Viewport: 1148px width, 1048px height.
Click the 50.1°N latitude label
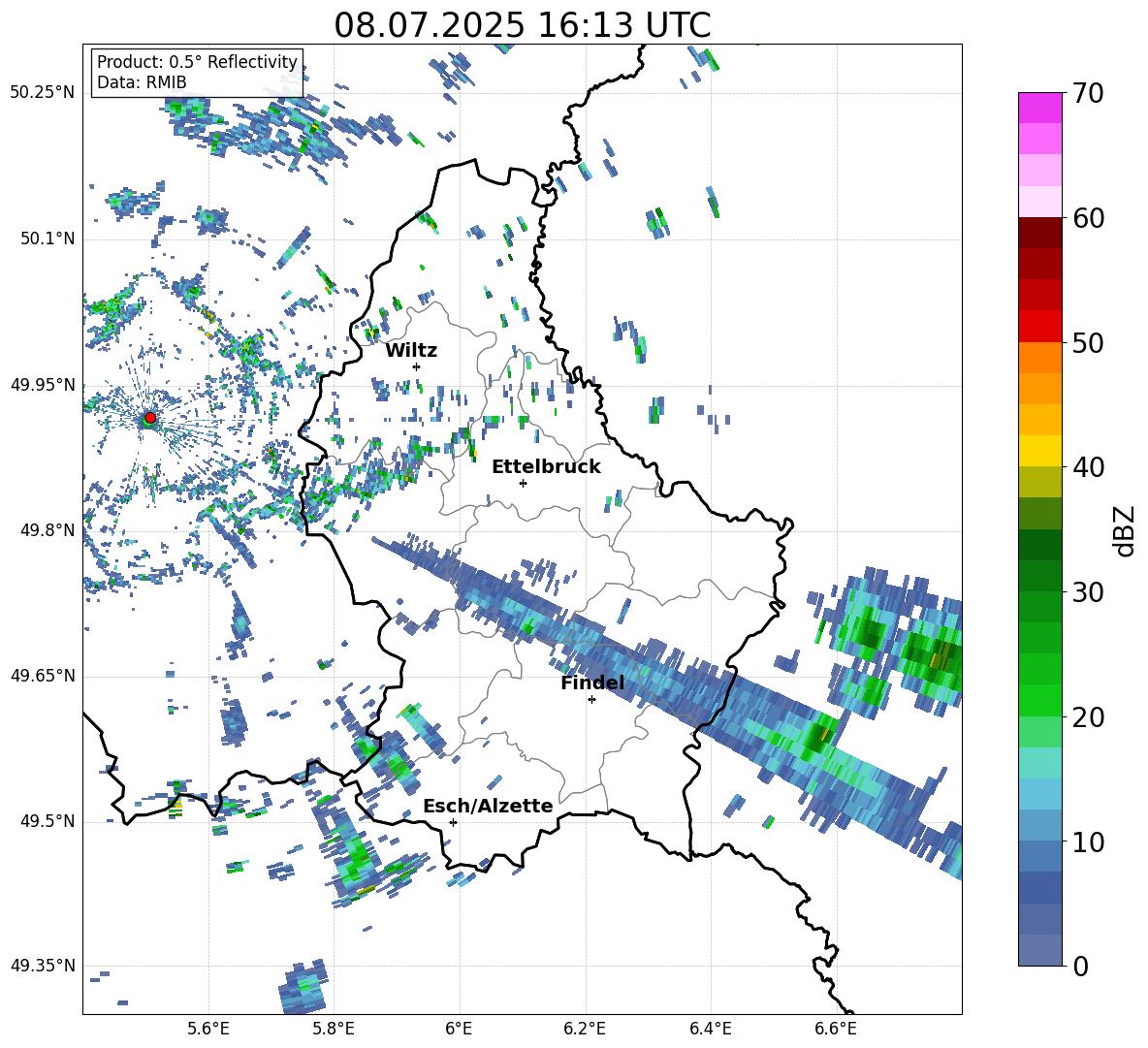point(48,239)
